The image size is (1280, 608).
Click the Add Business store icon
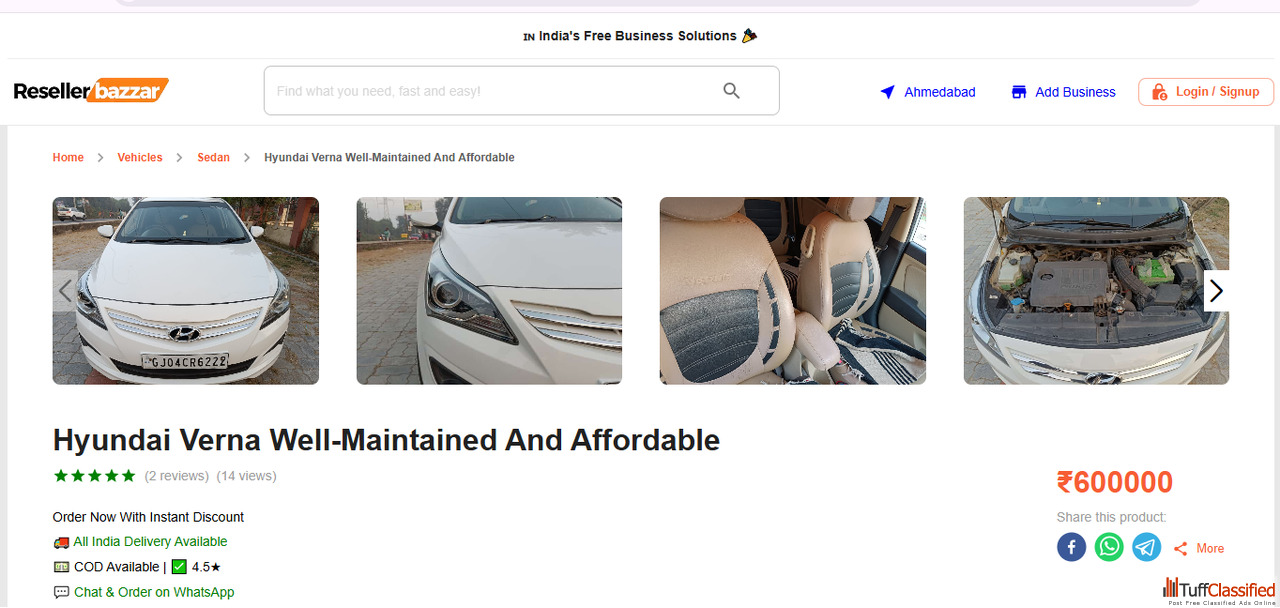(x=1019, y=92)
